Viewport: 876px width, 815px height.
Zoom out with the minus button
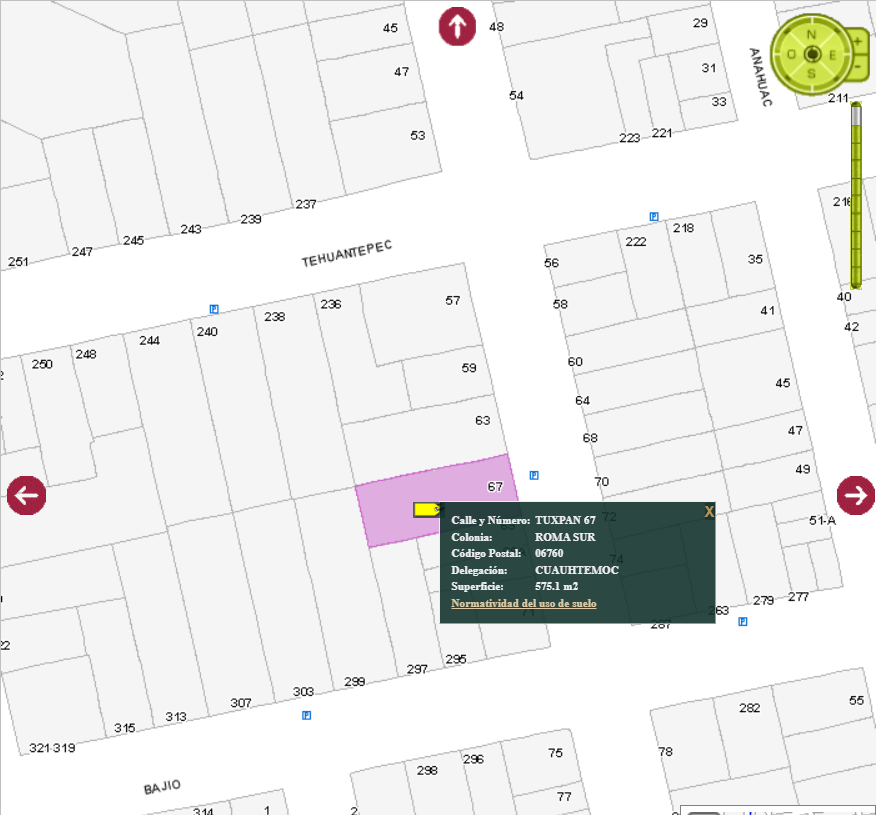click(857, 67)
